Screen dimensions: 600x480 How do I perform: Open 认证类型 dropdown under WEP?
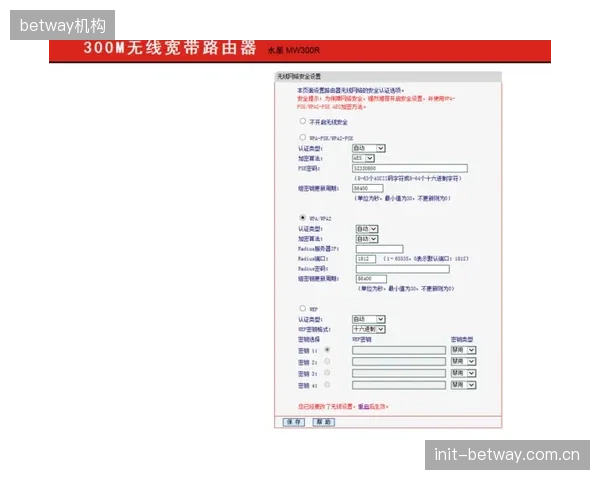368,319
